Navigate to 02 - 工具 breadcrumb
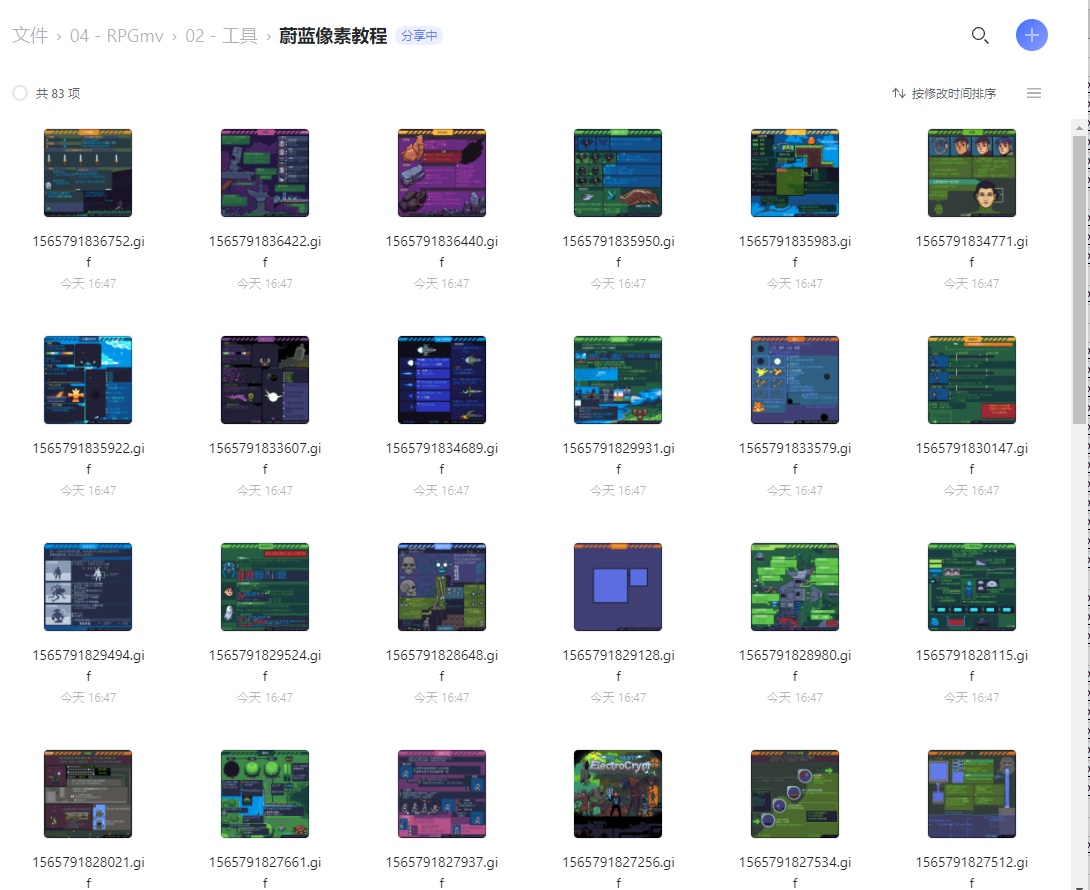The image size is (1090, 890). point(221,35)
